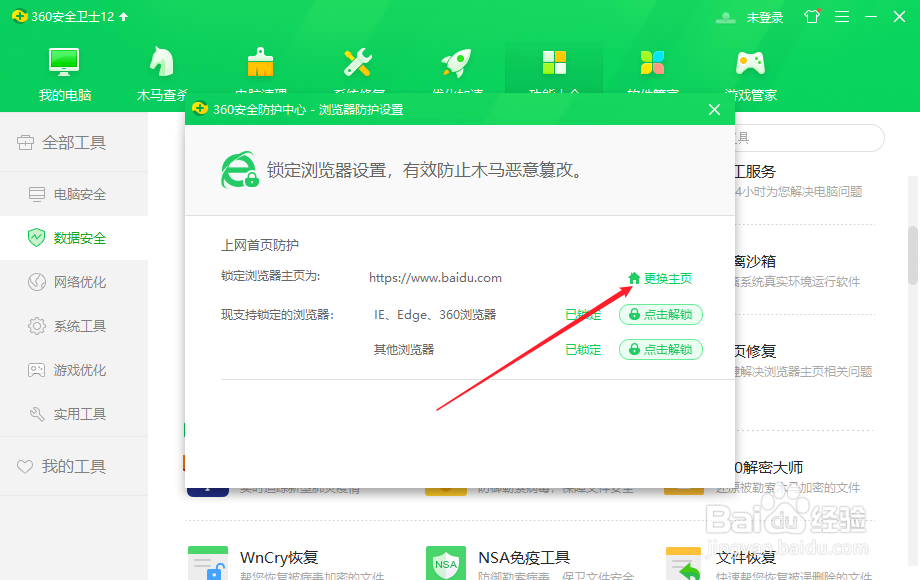Open the software manager colorful icon tab
Image resolution: width=920 pixels, height=580 pixels.
point(652,63)
